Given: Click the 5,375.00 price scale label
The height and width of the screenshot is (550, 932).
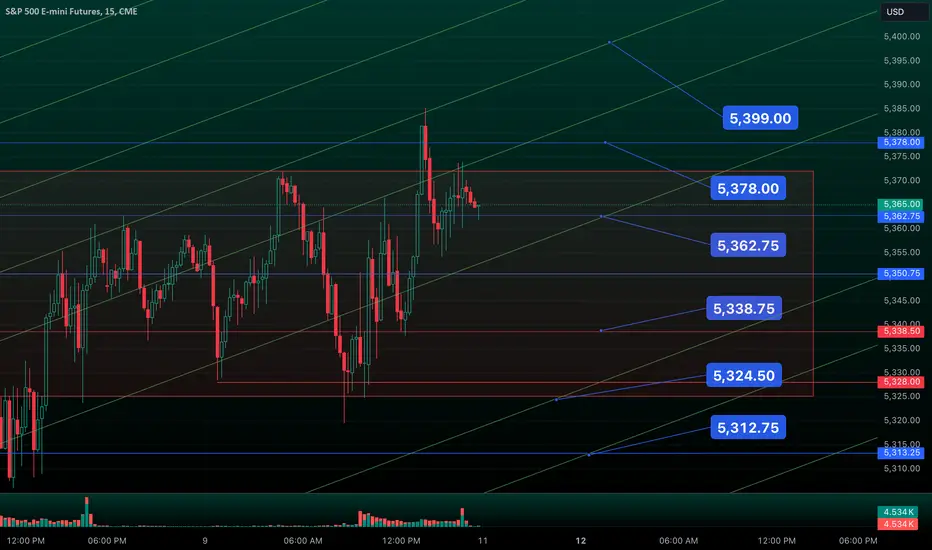Looking at the screenshot, I should [x=902, y=156].
